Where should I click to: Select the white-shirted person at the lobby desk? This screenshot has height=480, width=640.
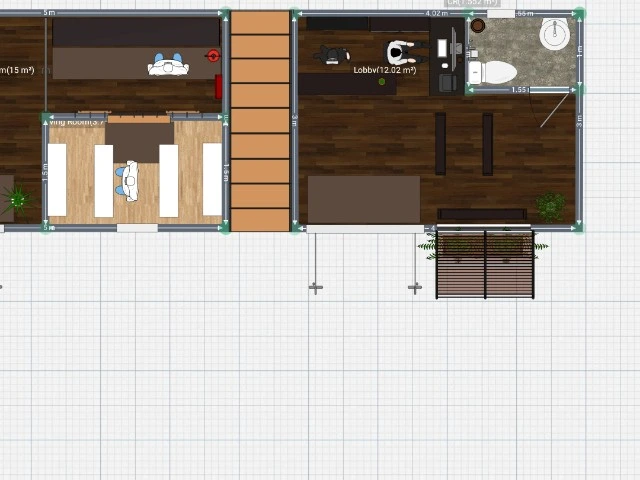click(x=400, y=52)
